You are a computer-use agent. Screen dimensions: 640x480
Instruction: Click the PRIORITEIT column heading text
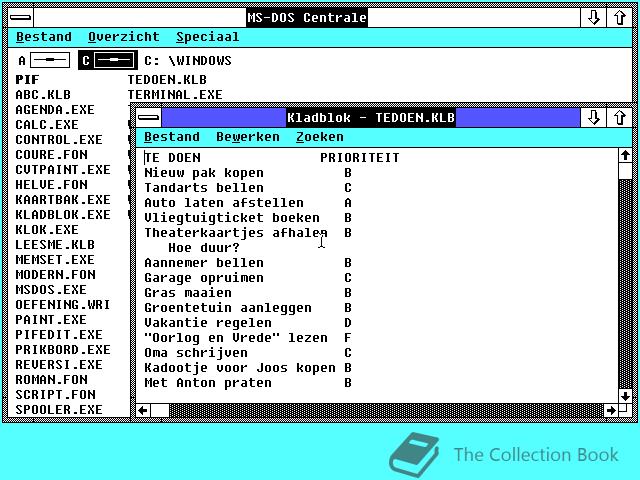360,158
